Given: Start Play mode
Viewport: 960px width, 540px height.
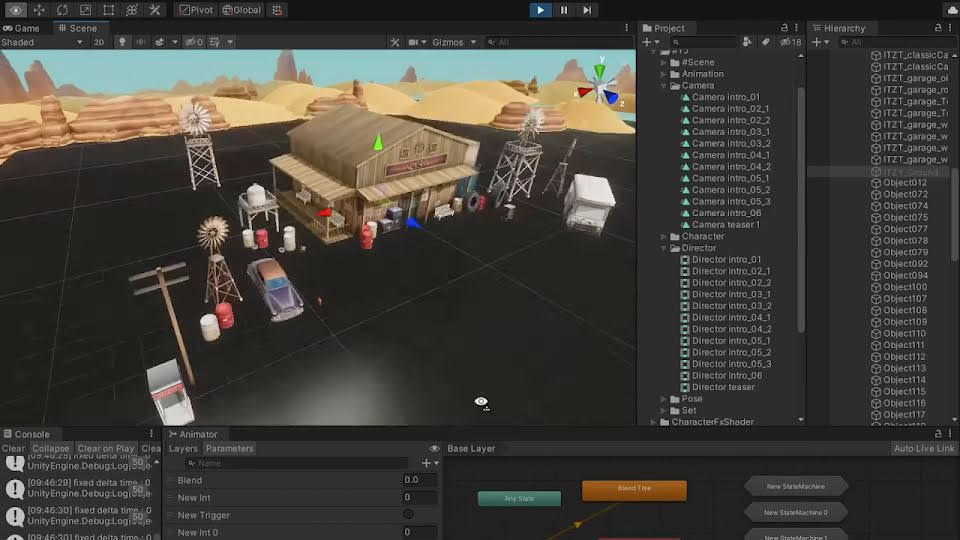Looking at the screenshot, I should [540, 10].
